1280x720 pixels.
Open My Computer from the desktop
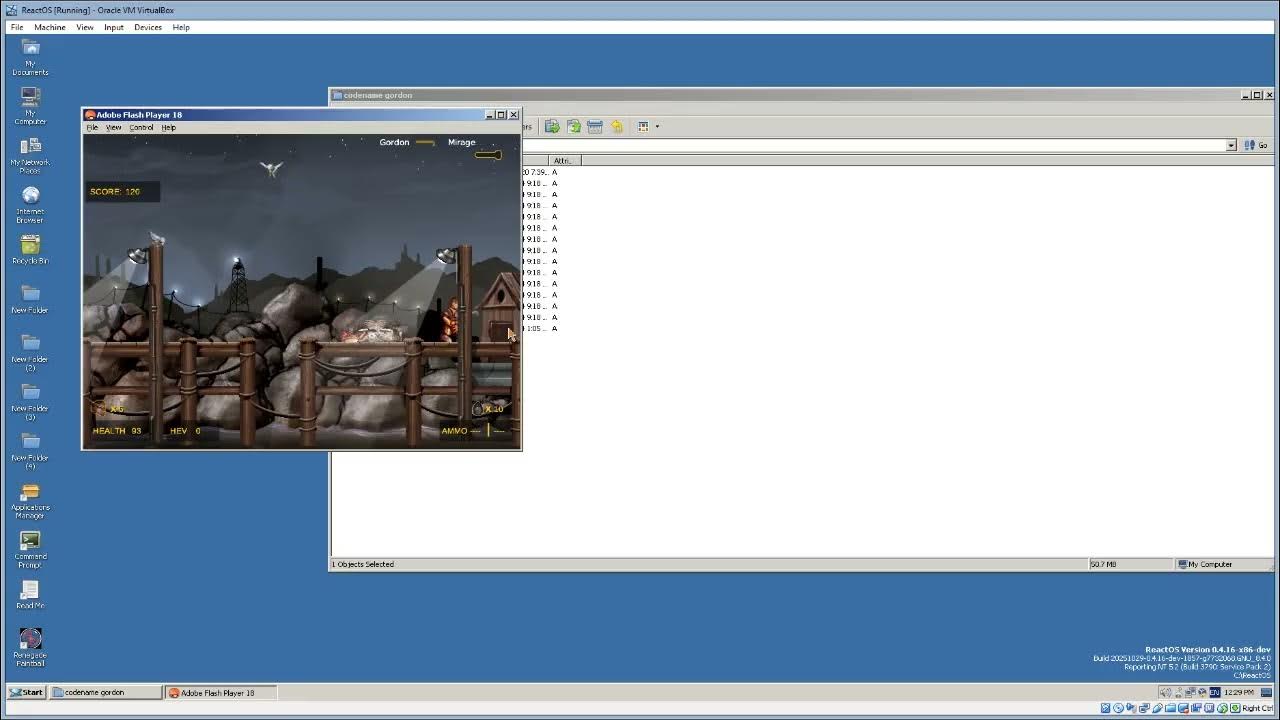(x=30, y=103)
